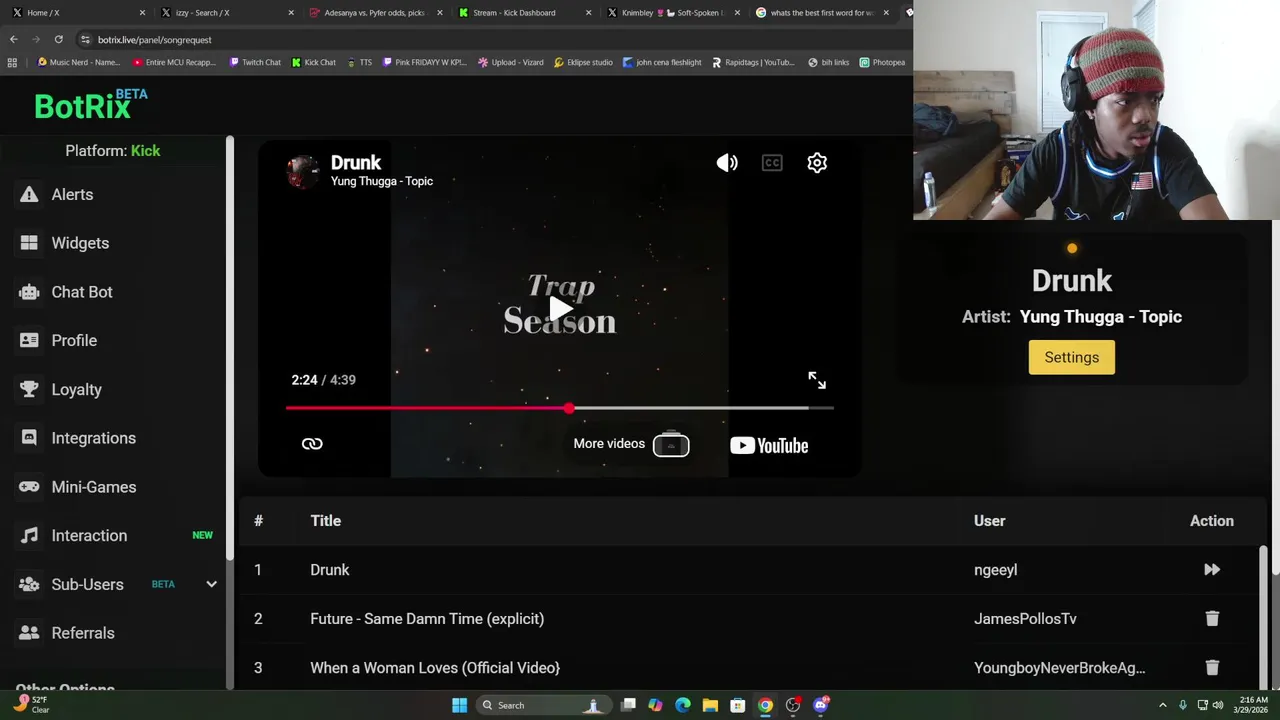Image resolution: width=1280 pixels, height=720 pixels.
Task: Open Eklipse studio bookmark
Action: coord(583,62)
